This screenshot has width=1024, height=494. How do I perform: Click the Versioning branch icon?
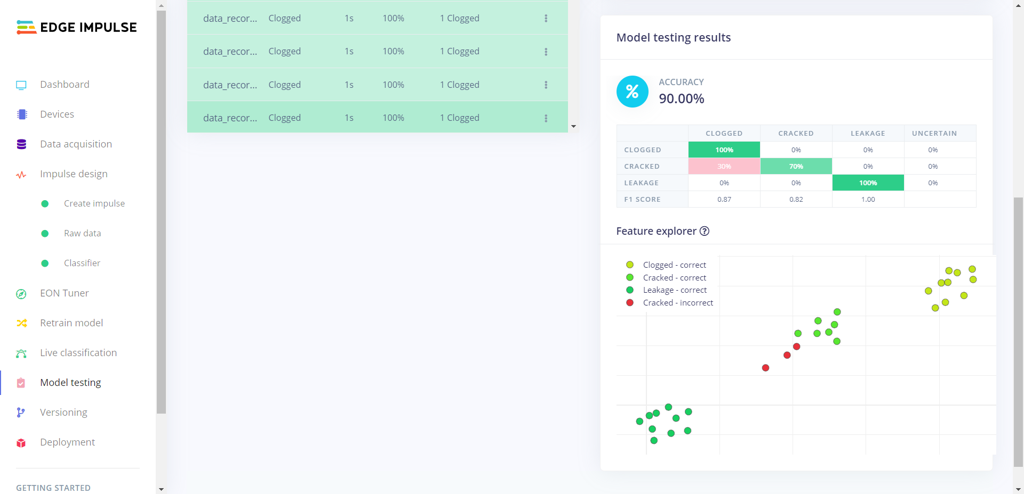21,413
